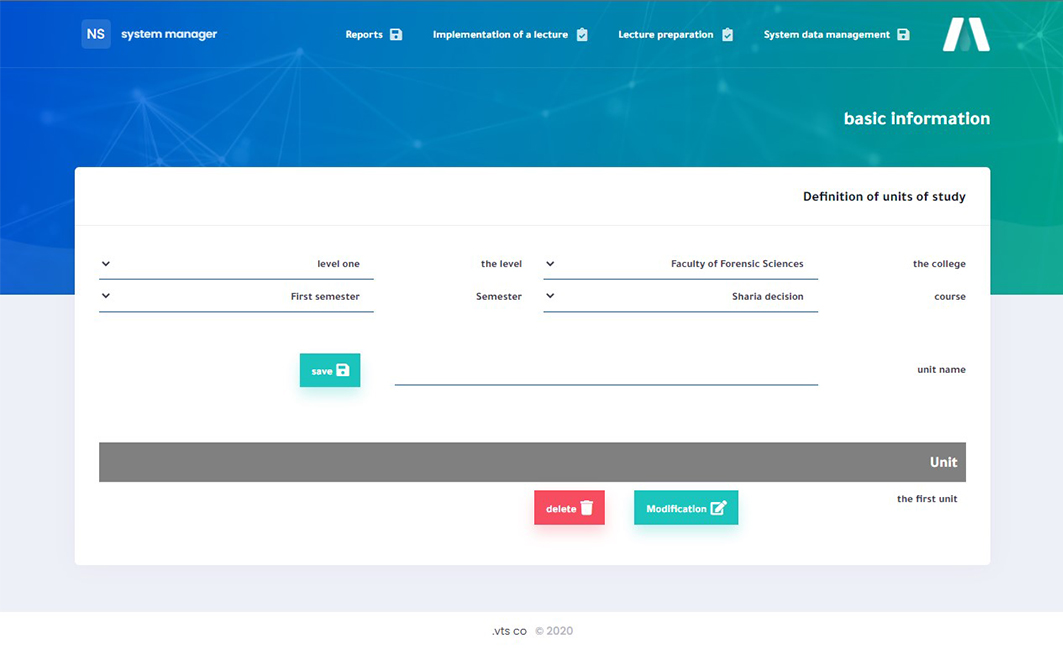Expand the level dropdown showing level one
The image size is (1063, 649).
pyautogui.click(x=236, y=264)
